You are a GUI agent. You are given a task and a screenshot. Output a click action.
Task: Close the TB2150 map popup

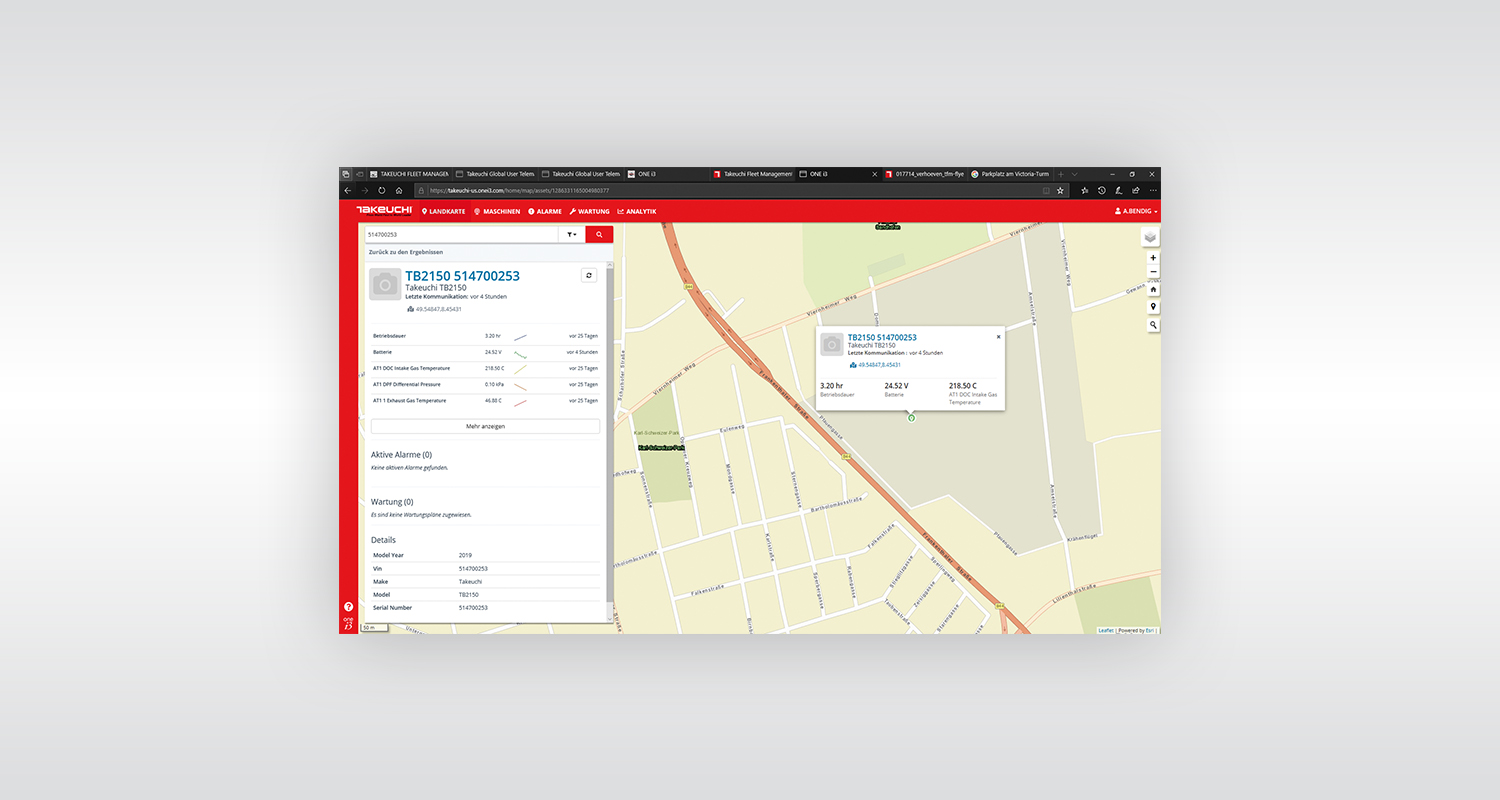pos(998,337)
